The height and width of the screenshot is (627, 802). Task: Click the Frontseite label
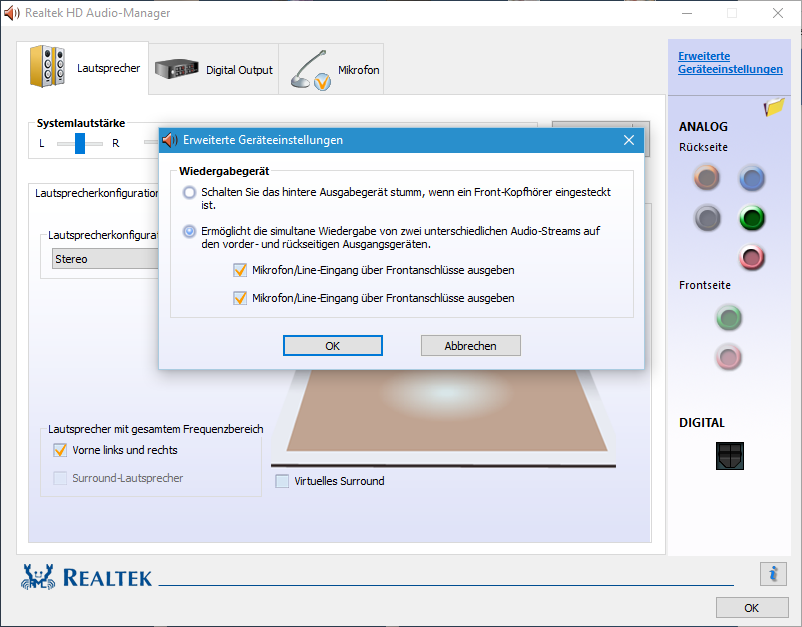(705, 285)
